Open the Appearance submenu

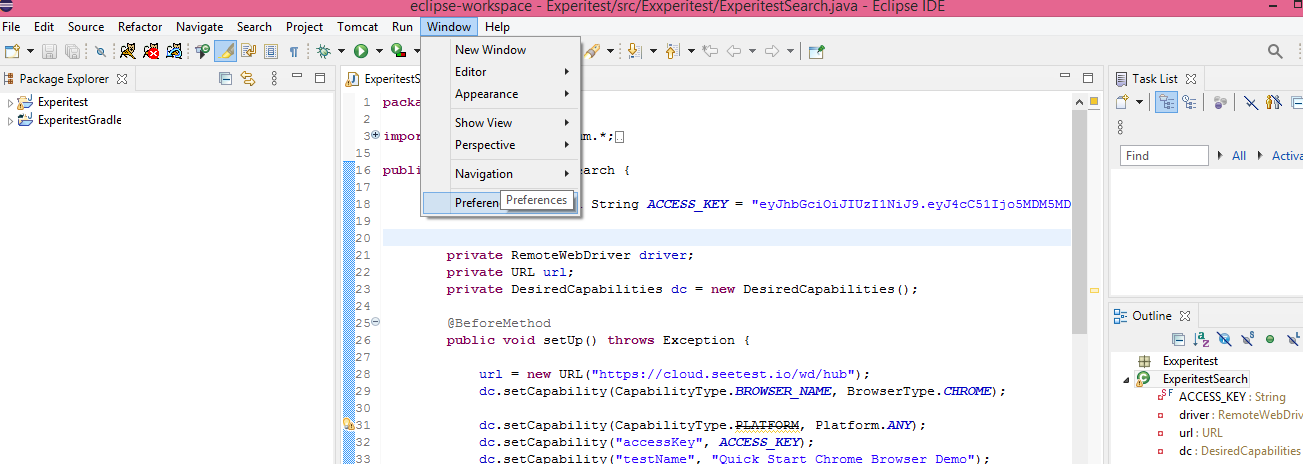pos(501,94)
